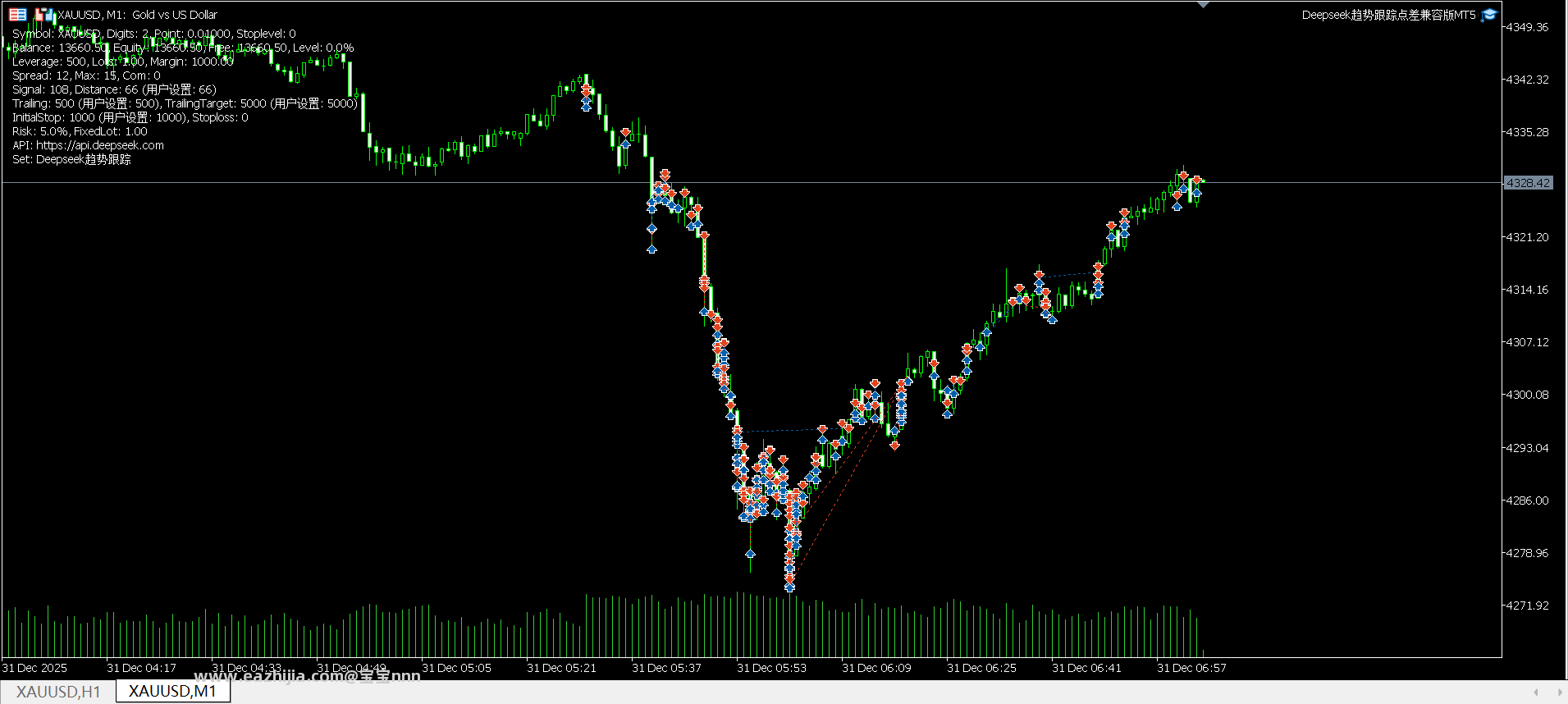Click price scale value 4342.32

click(x=1527, y=80)
